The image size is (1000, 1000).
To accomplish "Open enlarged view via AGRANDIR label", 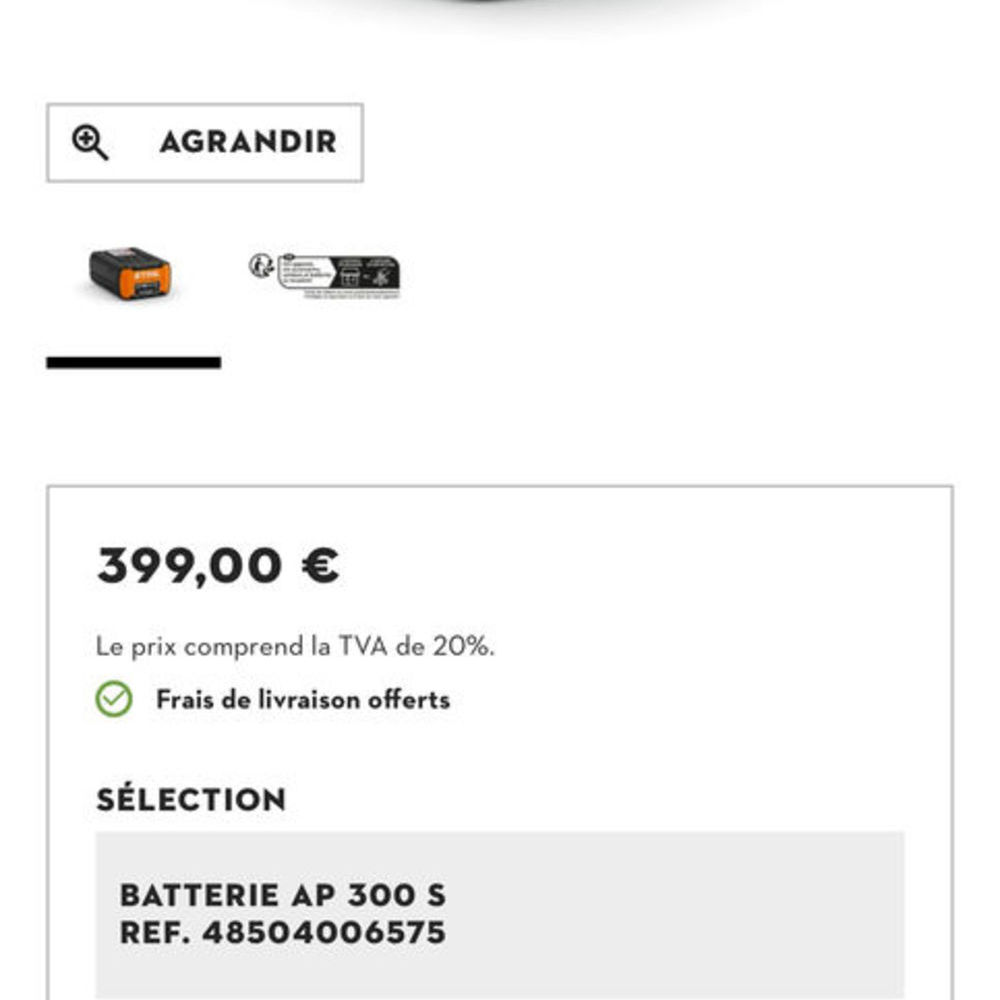I will (248, 142).
